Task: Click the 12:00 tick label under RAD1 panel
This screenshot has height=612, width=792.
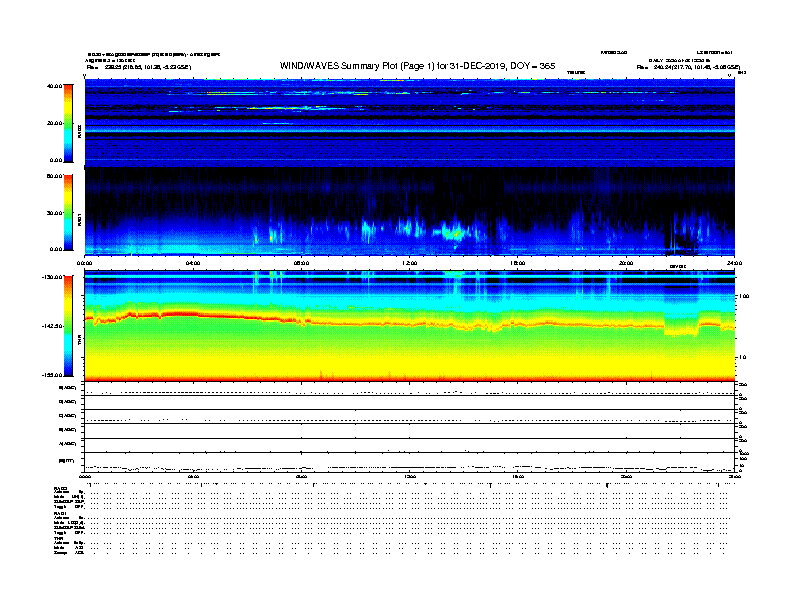Action: (x=410, y=263)
